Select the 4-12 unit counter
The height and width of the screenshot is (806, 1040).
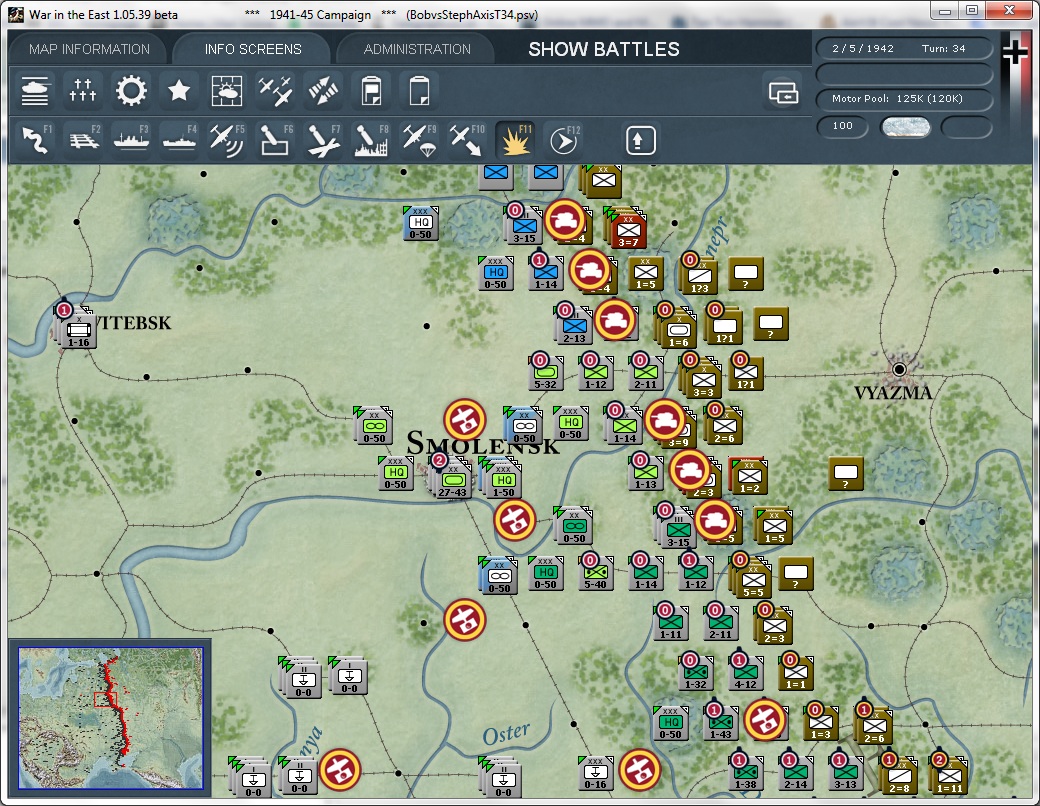[x=745, y=673]
